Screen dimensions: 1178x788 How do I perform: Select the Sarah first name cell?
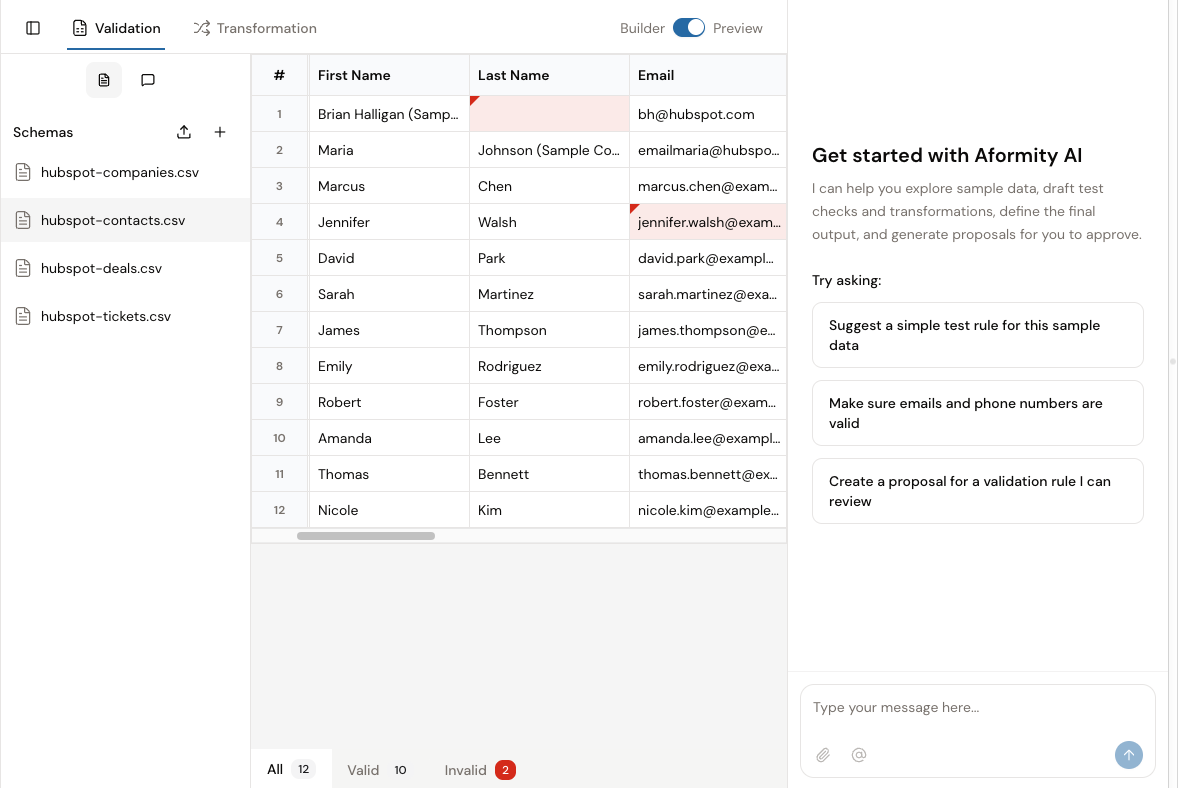pyautogui.click(x=388, y=294)
